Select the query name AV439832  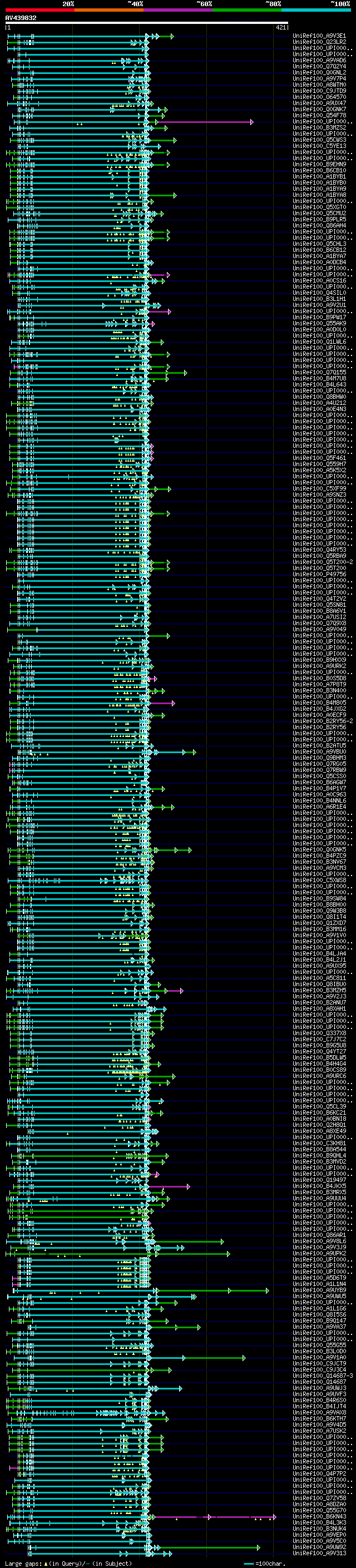[21, 18]
